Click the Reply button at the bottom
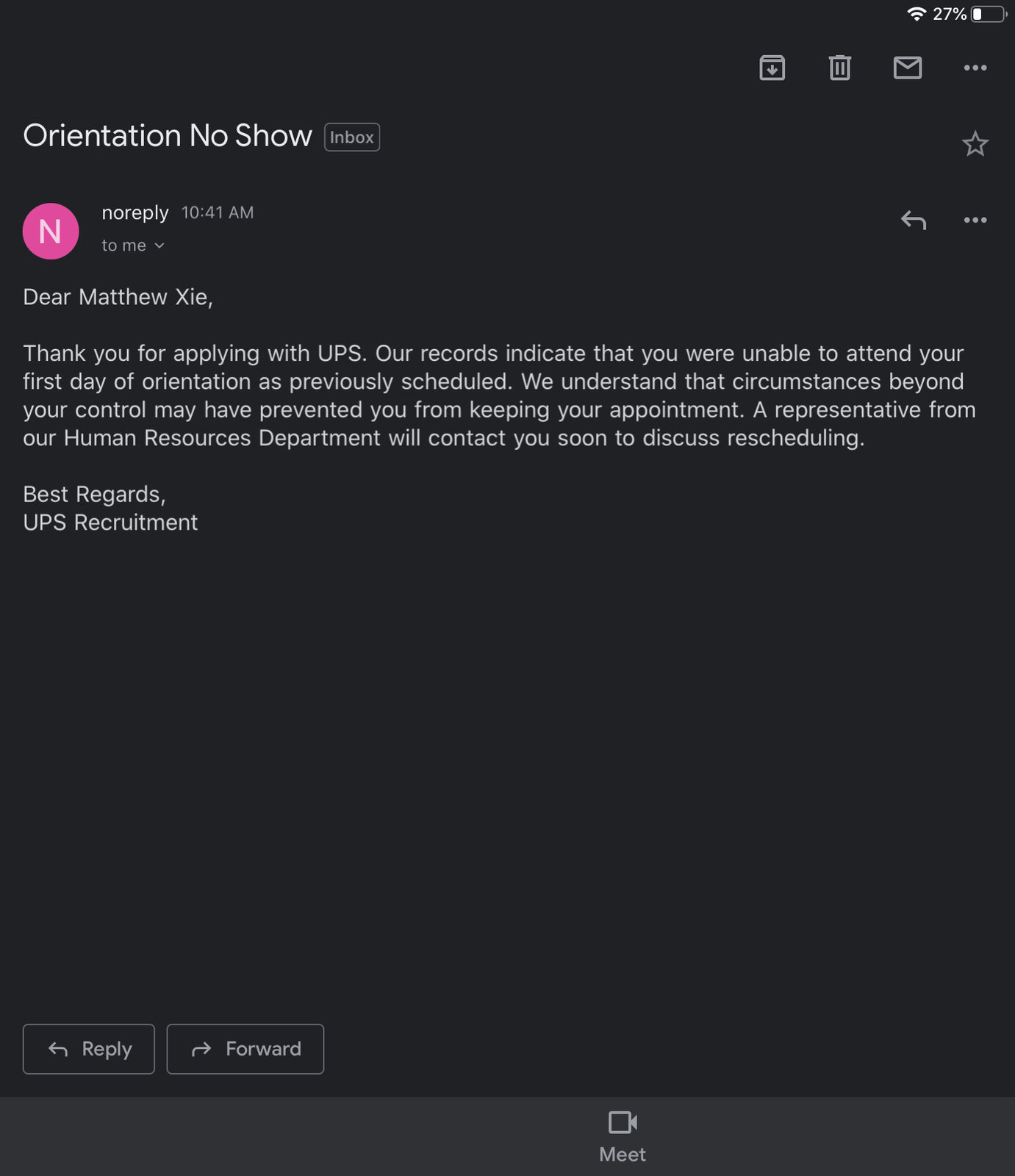The width and height of the screenshot is (1015, 1176). 89,1049
